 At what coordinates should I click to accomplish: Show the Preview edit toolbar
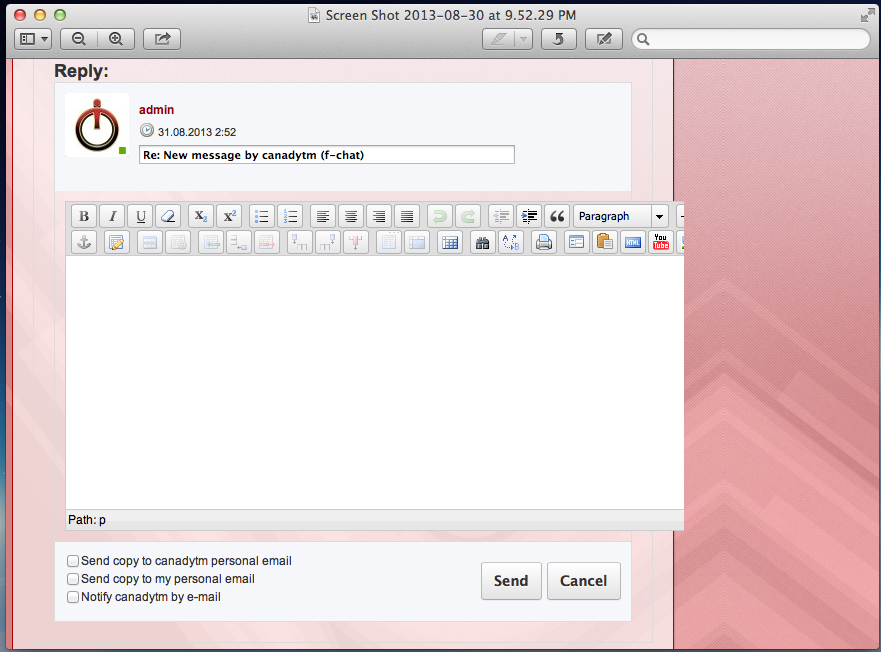[603, 39]
